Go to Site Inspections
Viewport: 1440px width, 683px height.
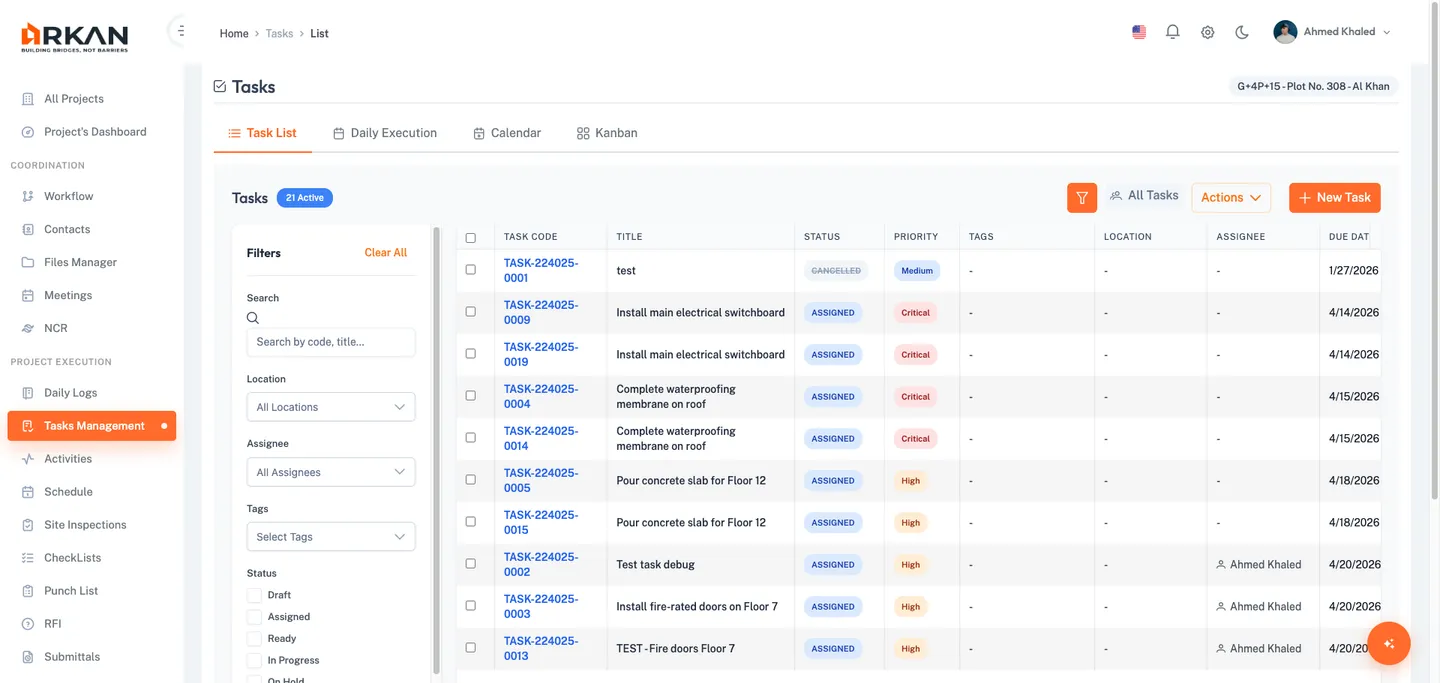(x=84, y=524)
